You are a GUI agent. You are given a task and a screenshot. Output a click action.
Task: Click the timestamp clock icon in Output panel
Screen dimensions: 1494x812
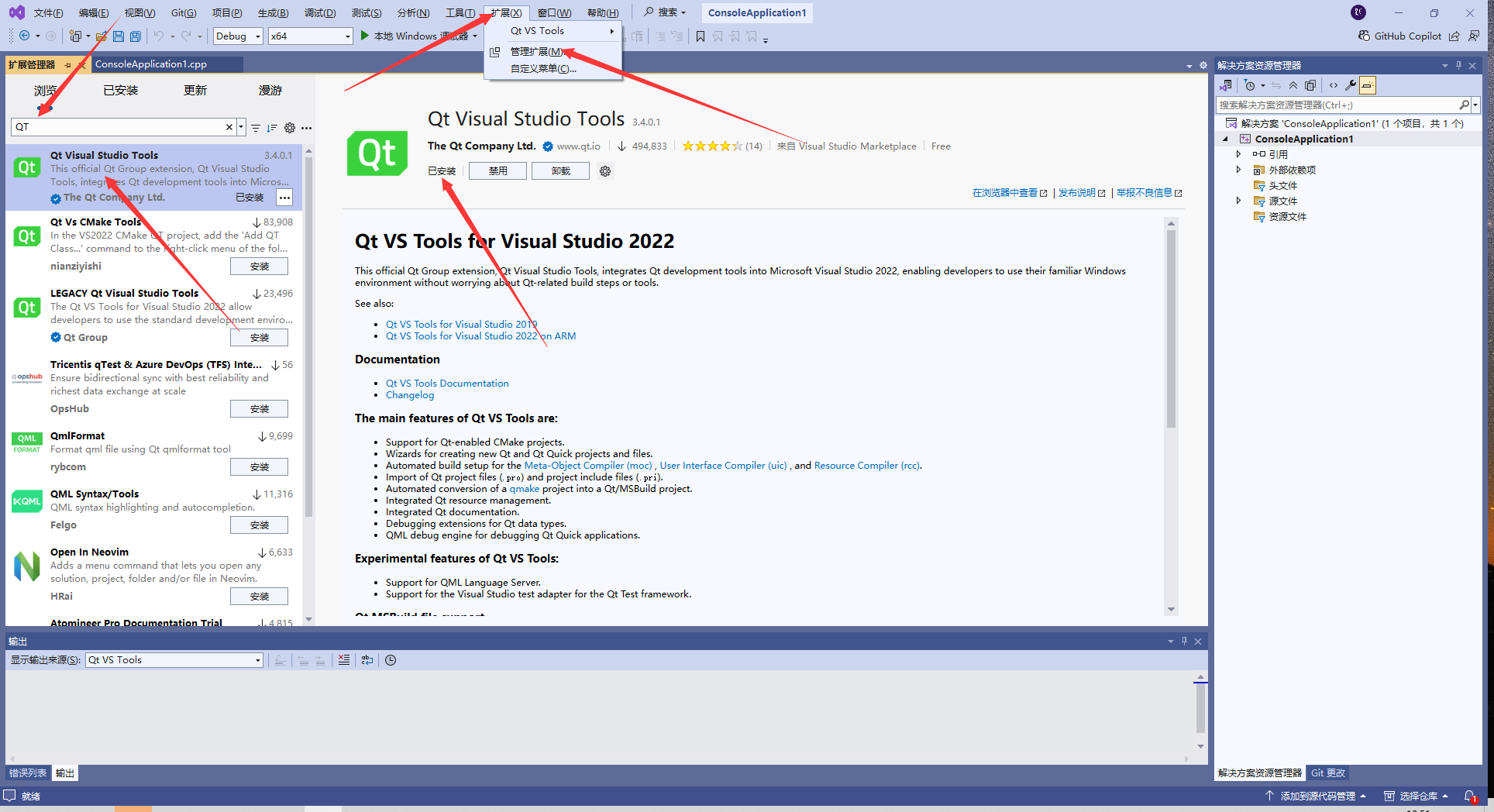pyautogui.click(x=391, y=660)
